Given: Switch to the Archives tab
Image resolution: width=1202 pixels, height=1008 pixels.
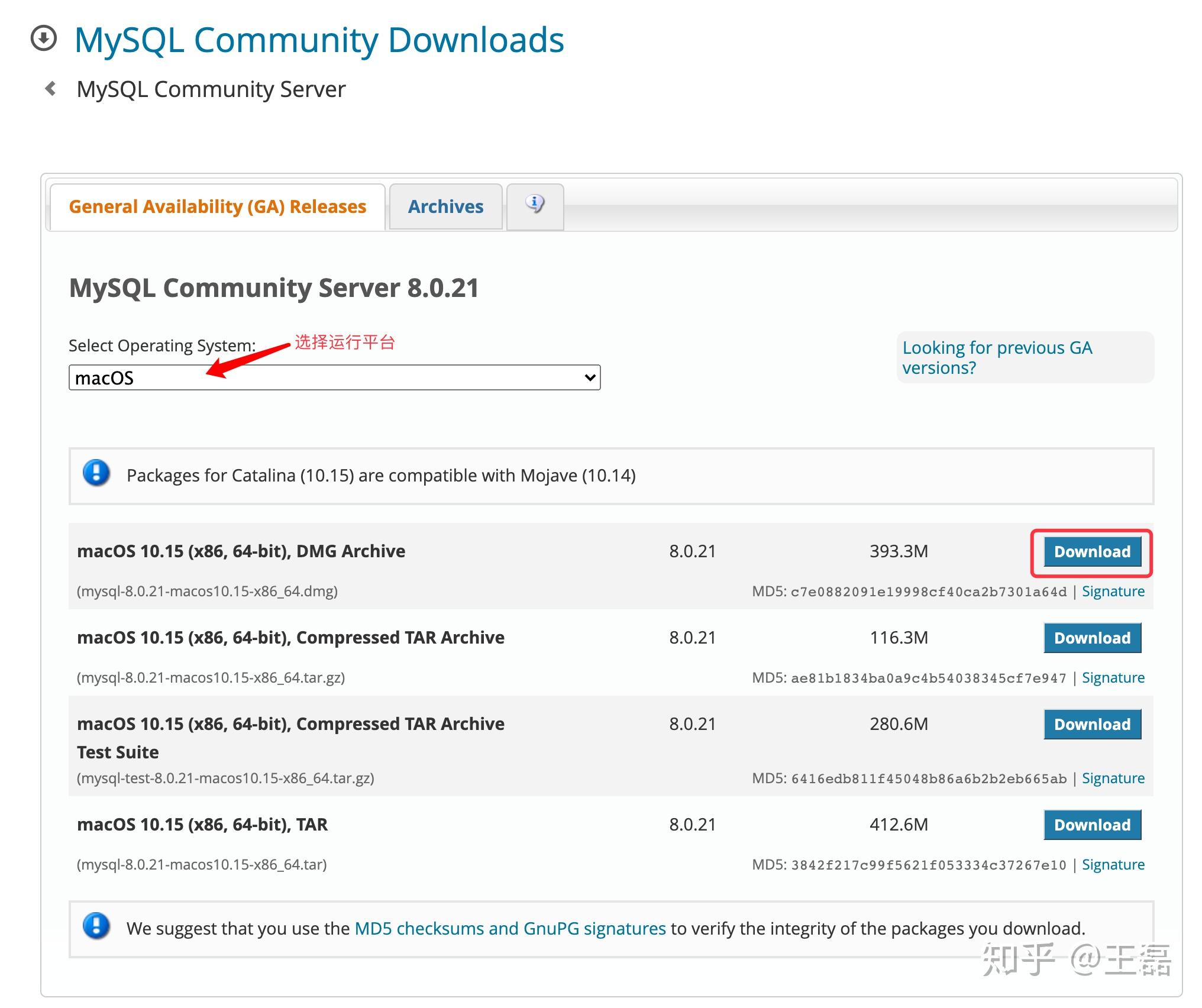Looking at the screenshot, I should pos(445,206).
